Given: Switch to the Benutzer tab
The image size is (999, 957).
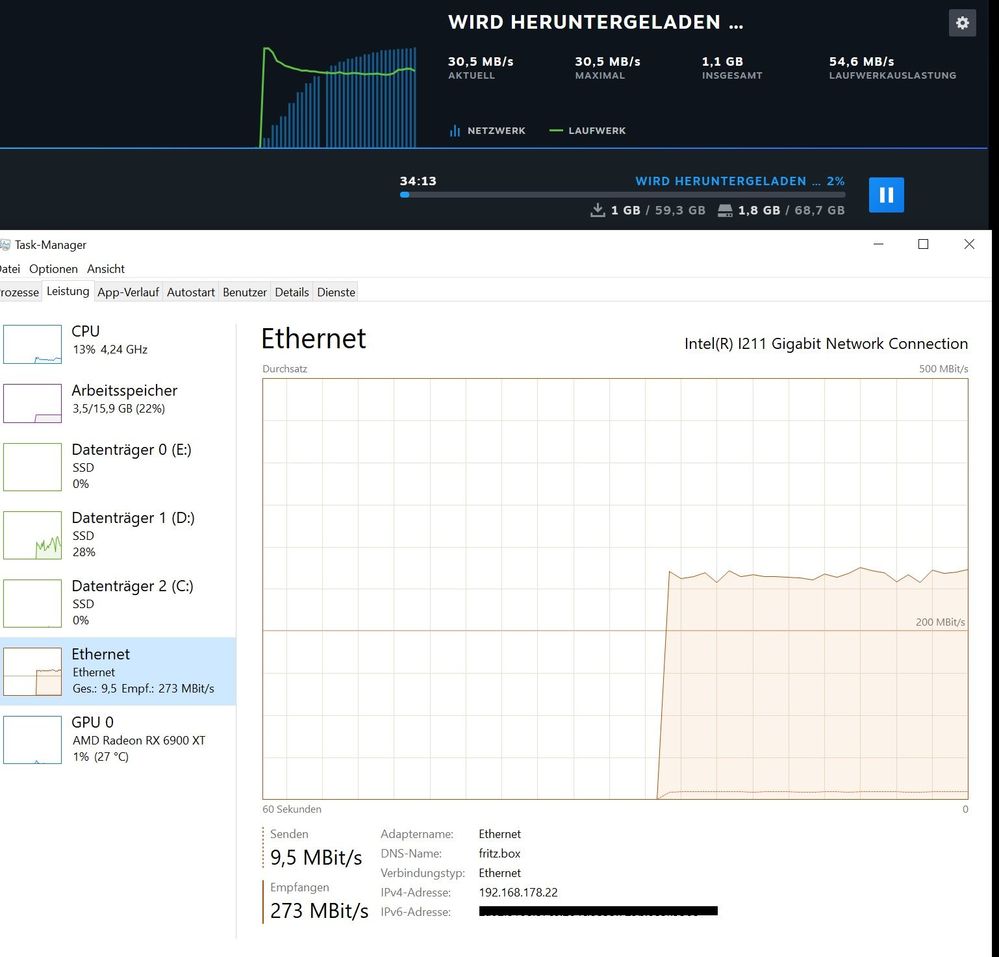Looking at the screenshot, I should pos(245,292).
